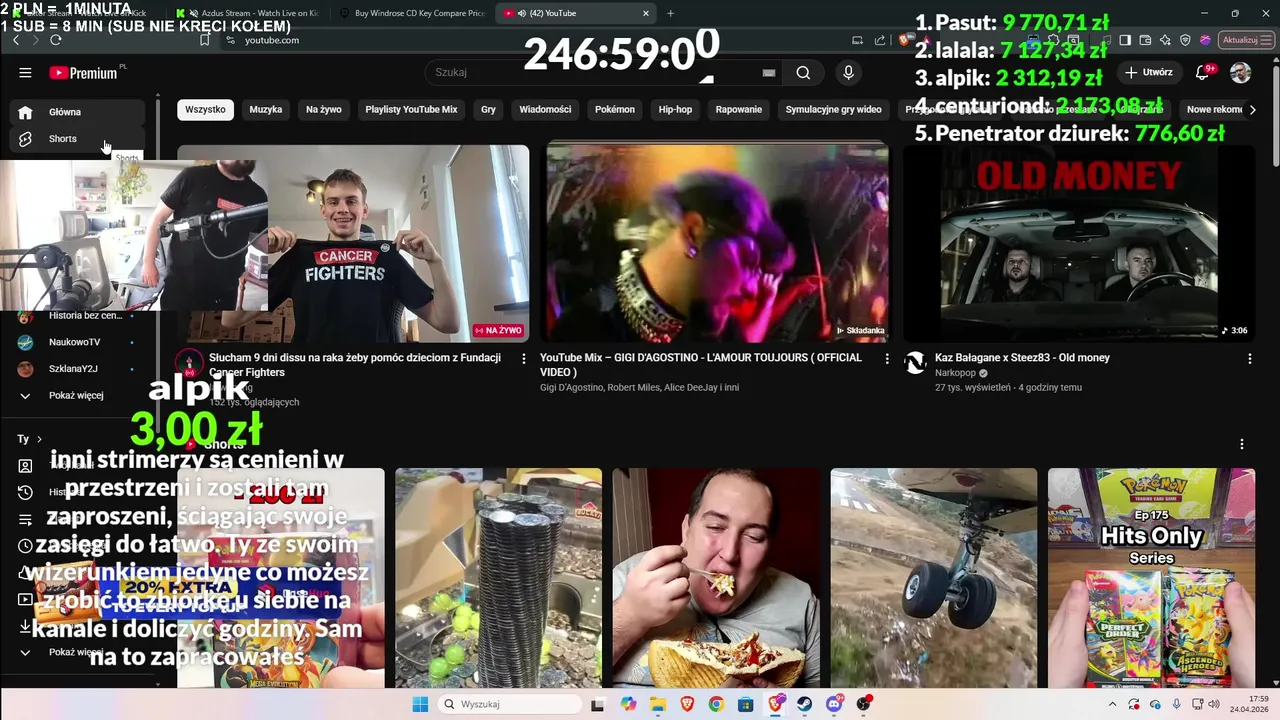The image size is (1280, 720).
Task: Open the airplane landing gear Short
Action: point(934,578)
